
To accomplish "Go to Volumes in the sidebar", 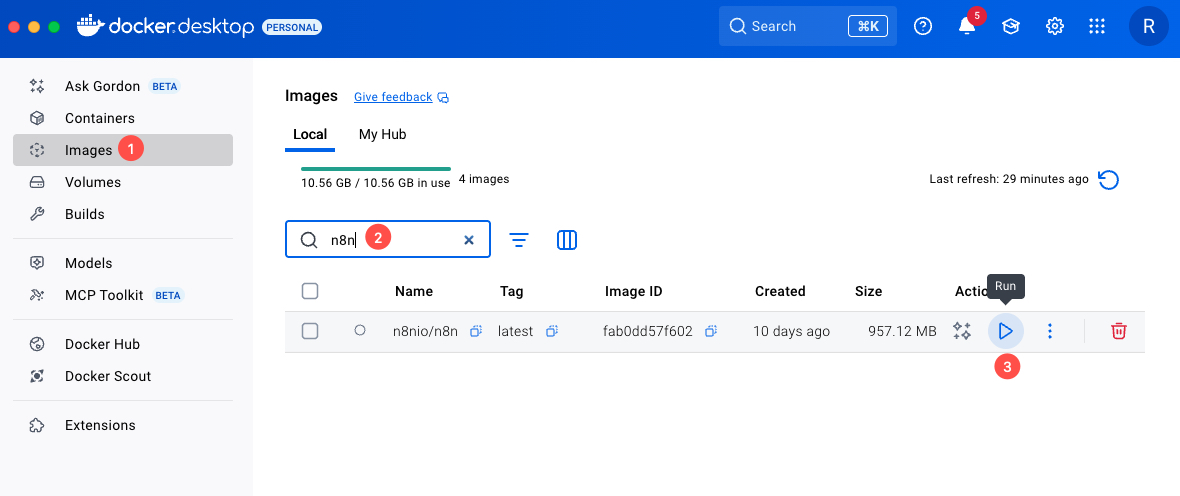I will (x=123, y=182).
